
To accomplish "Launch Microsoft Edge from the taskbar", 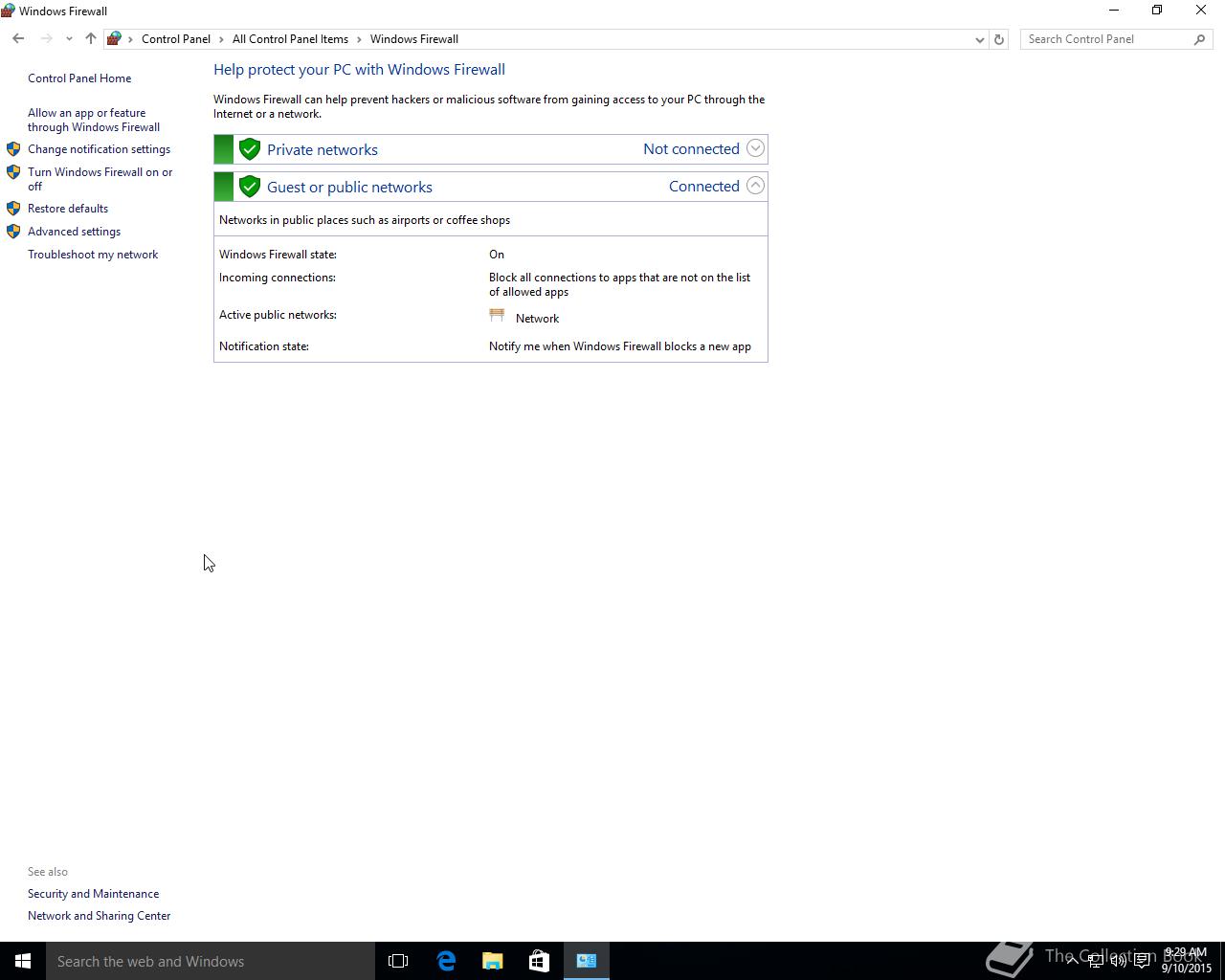I will 446,961.
